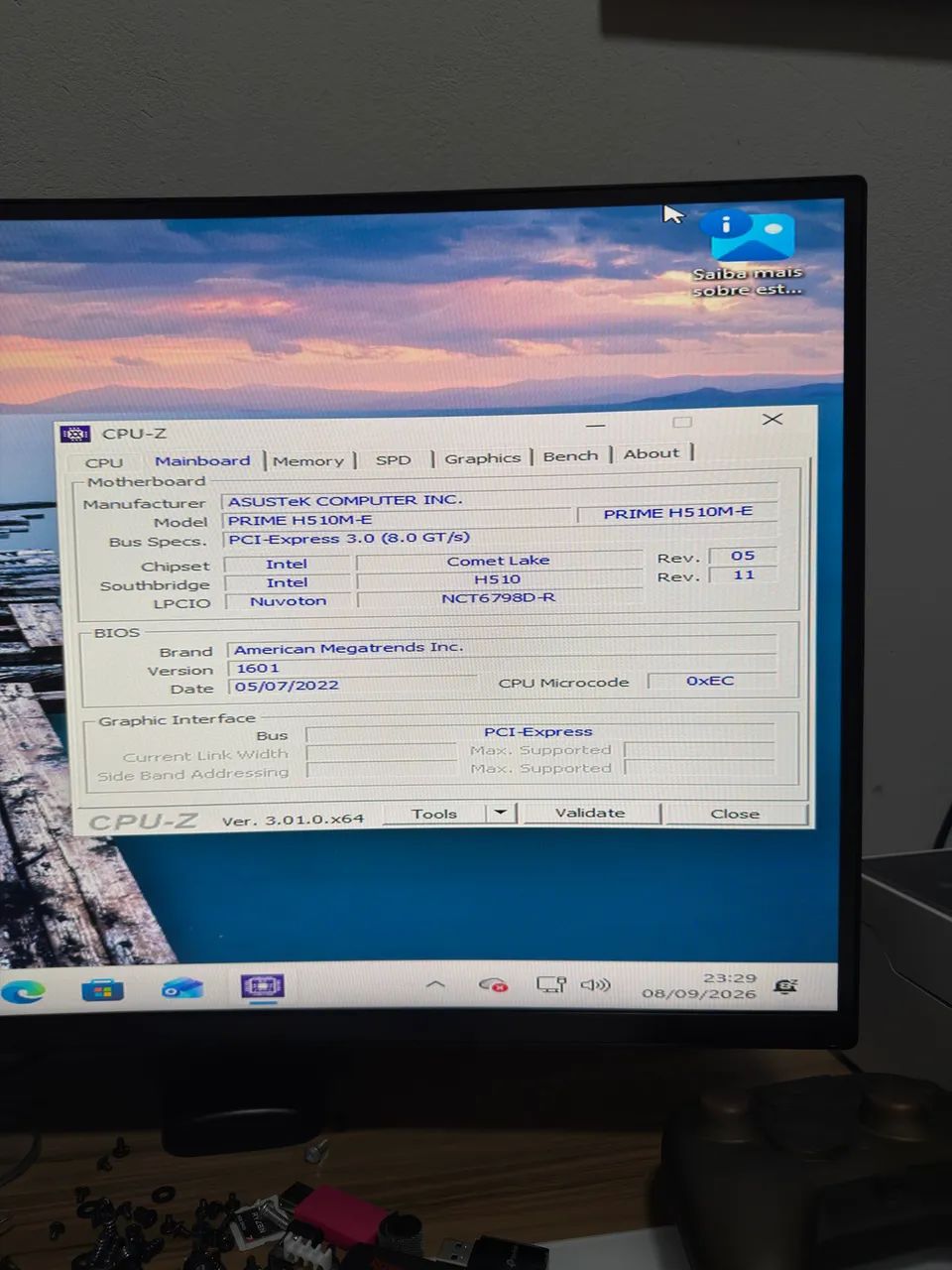Open Microsoft Store from the taskbar

101,989
